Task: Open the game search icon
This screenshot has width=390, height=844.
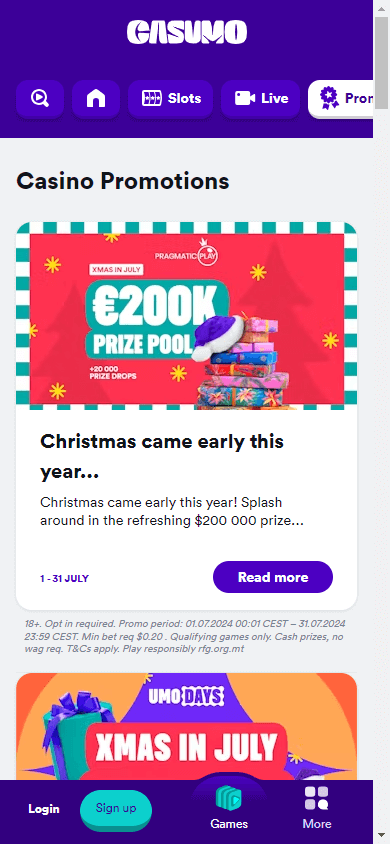Action: (40, 99)
